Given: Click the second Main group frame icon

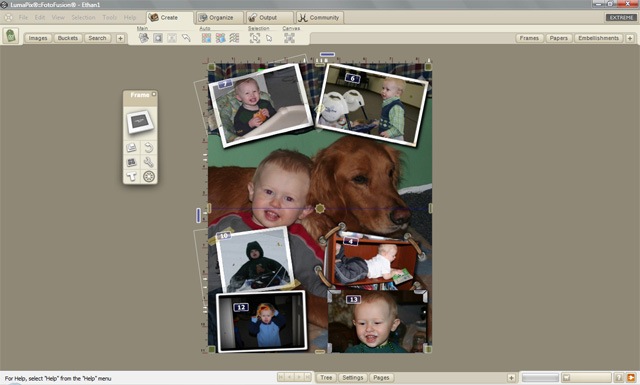Looking at the screenshot, I should (158, 38).
